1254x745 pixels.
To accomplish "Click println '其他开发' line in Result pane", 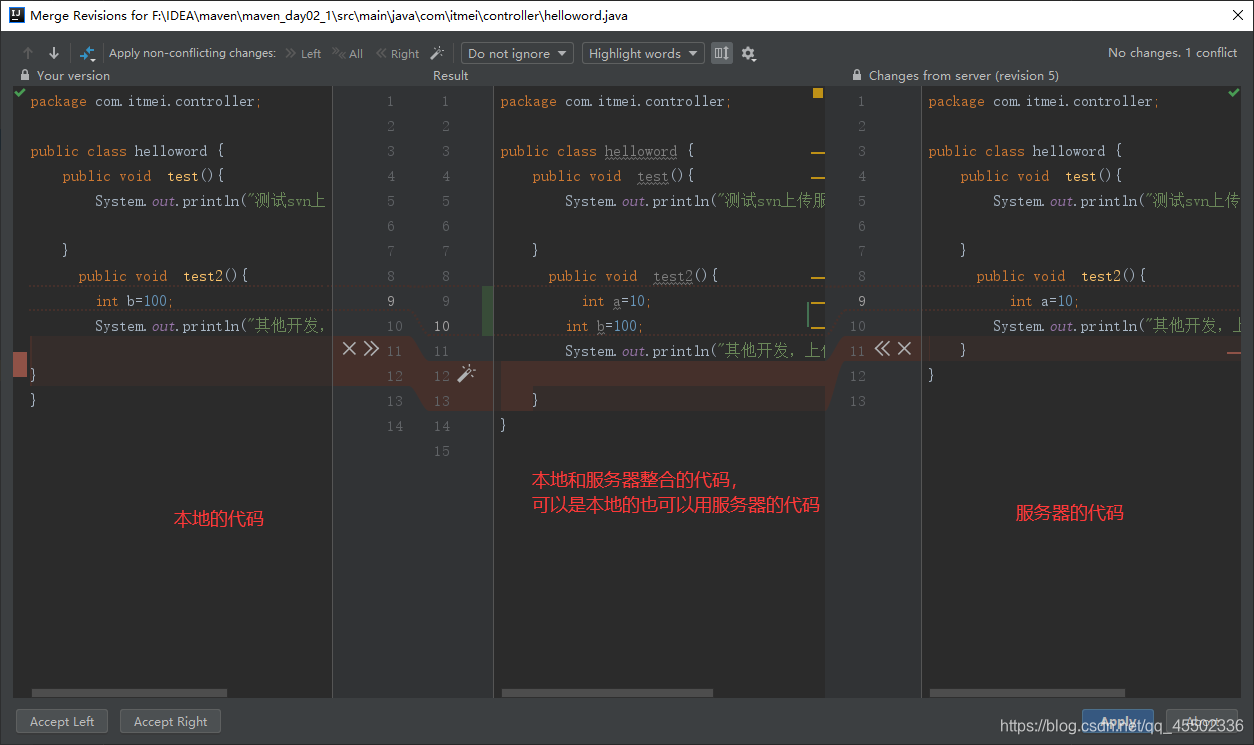I will click(695, 351).
